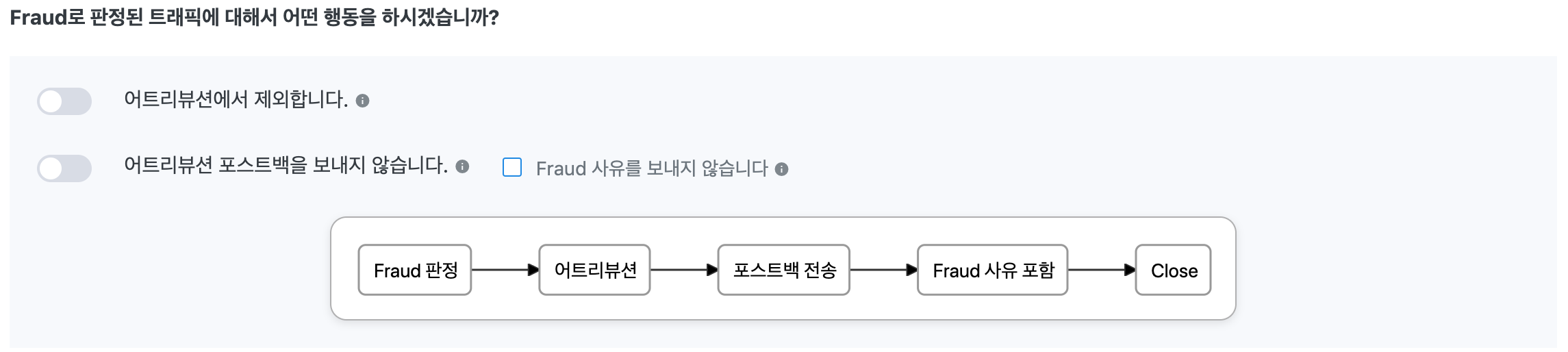This screenshot has height=352, width=1568.
Task: Open info tooltip for Fraud 사유를 보내지 않습니다
Action: [781, 169]
